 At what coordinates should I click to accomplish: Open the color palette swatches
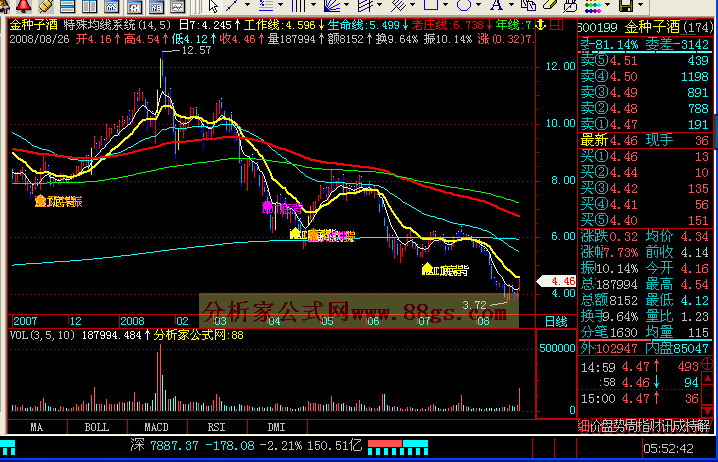pos(593,6)
